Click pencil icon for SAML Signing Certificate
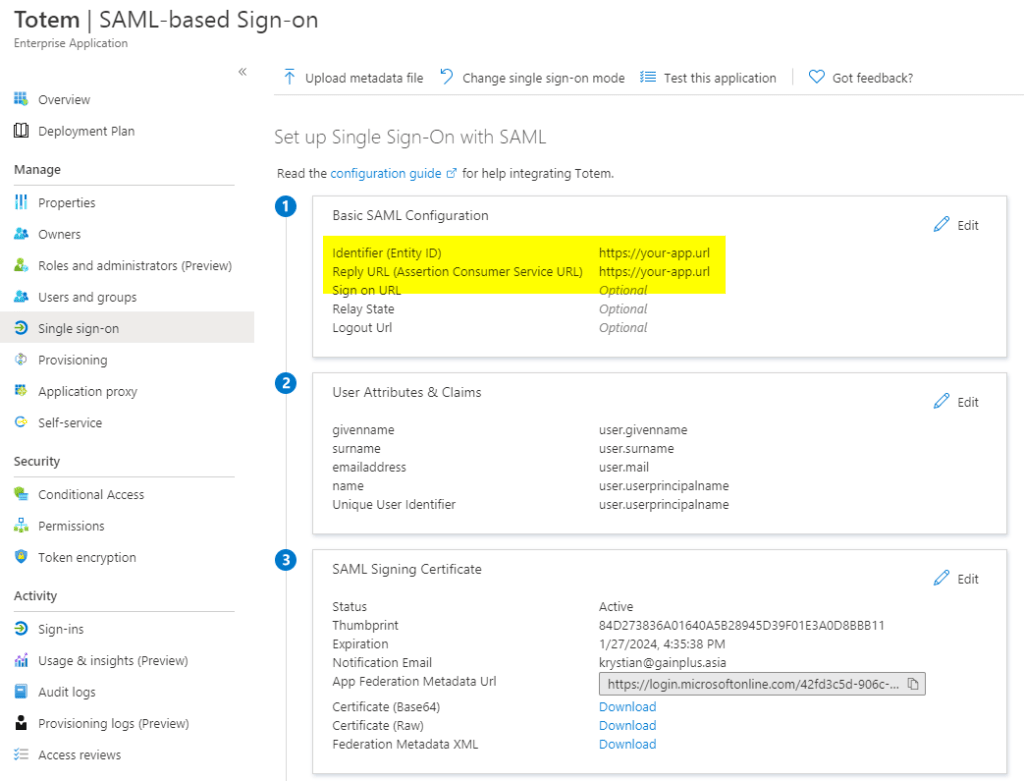1024x781 pixels. coord(941,579)
